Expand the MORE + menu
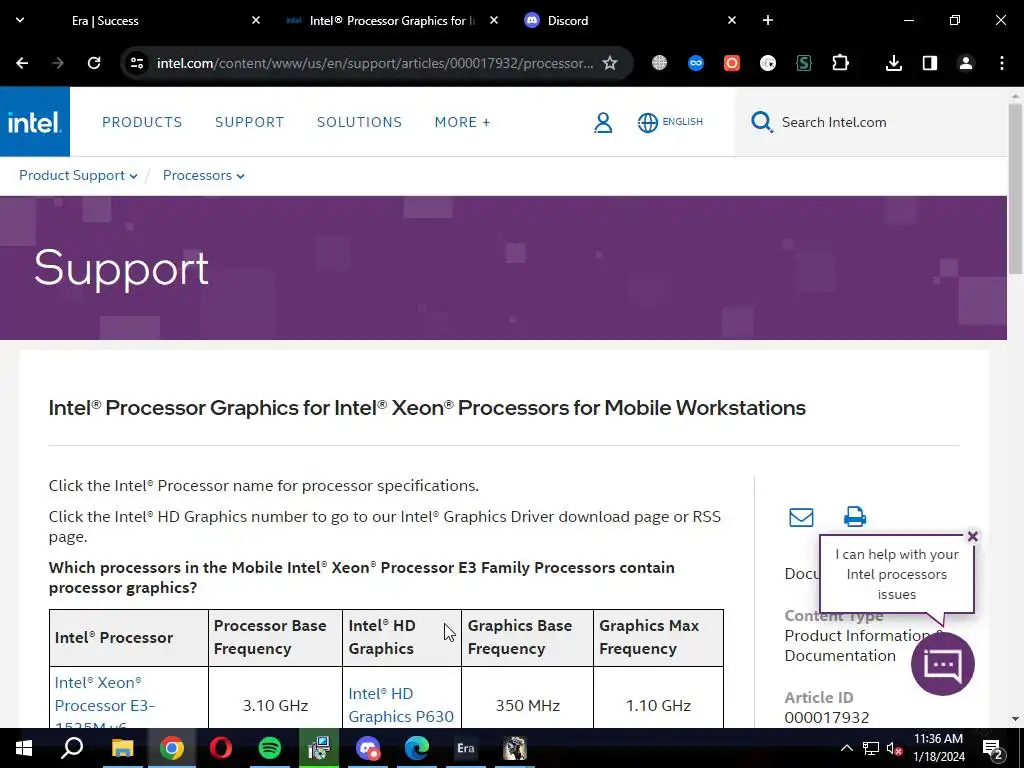Image resolution: width=1024 pixels, height=768 pixels. (x=462, y=122)
